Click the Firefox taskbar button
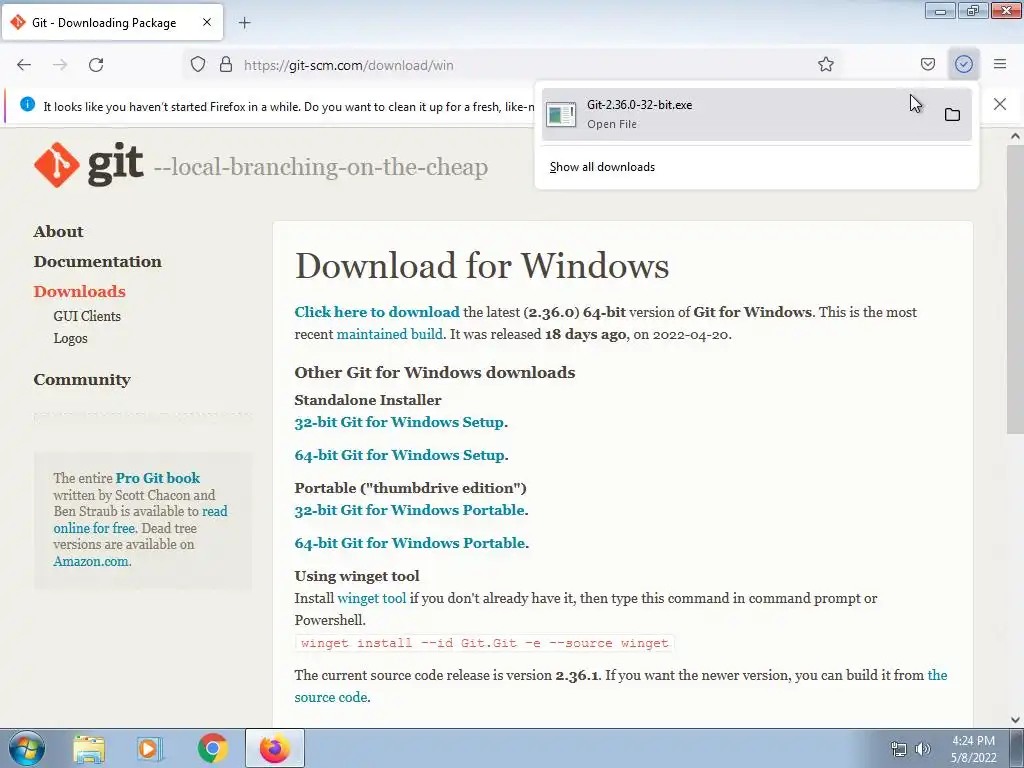The image size is (1024, 768). [275, 748]
